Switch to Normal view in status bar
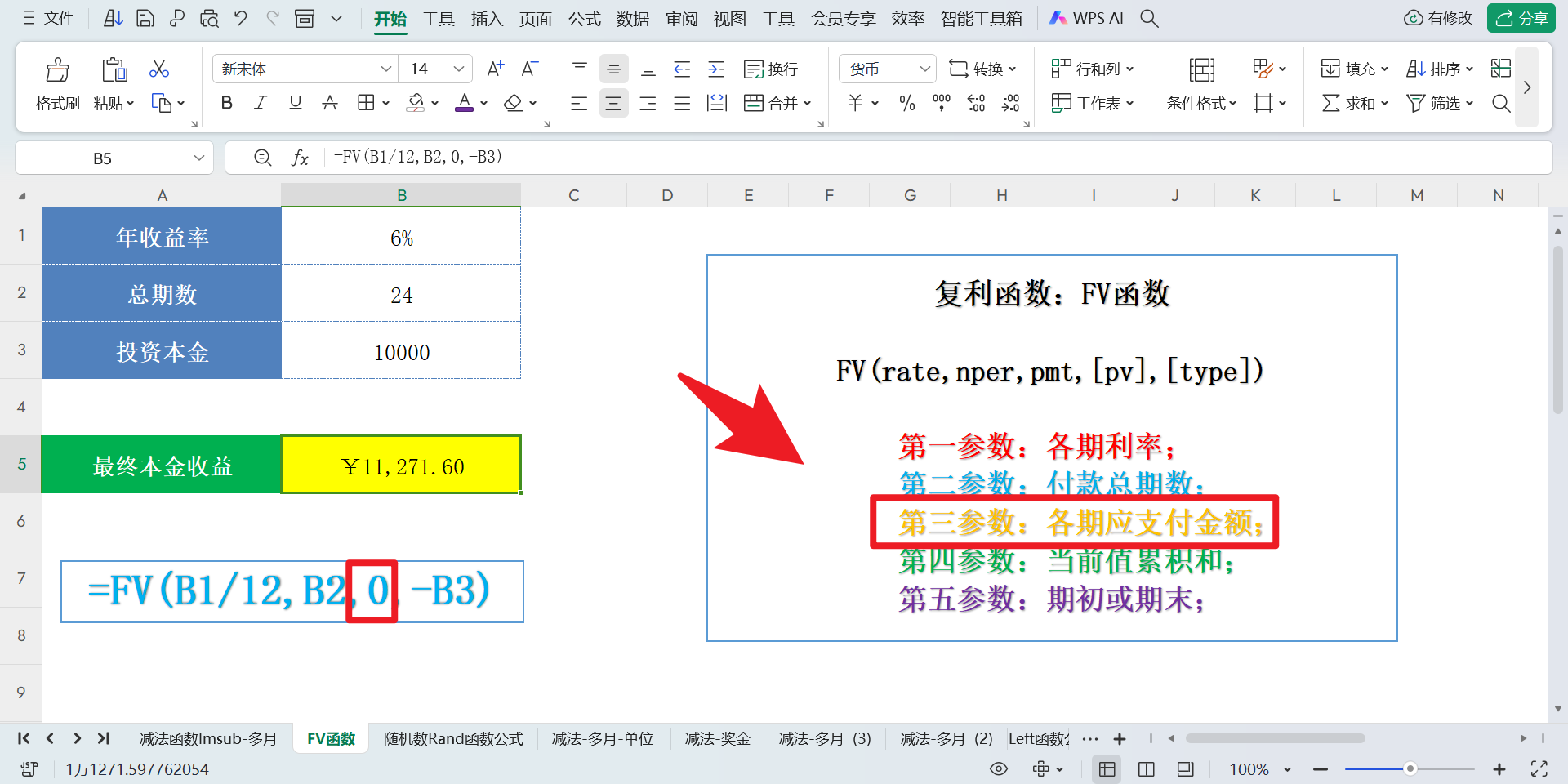The width and height of the screenshot is (1568, 784). tap(1107, 769)
